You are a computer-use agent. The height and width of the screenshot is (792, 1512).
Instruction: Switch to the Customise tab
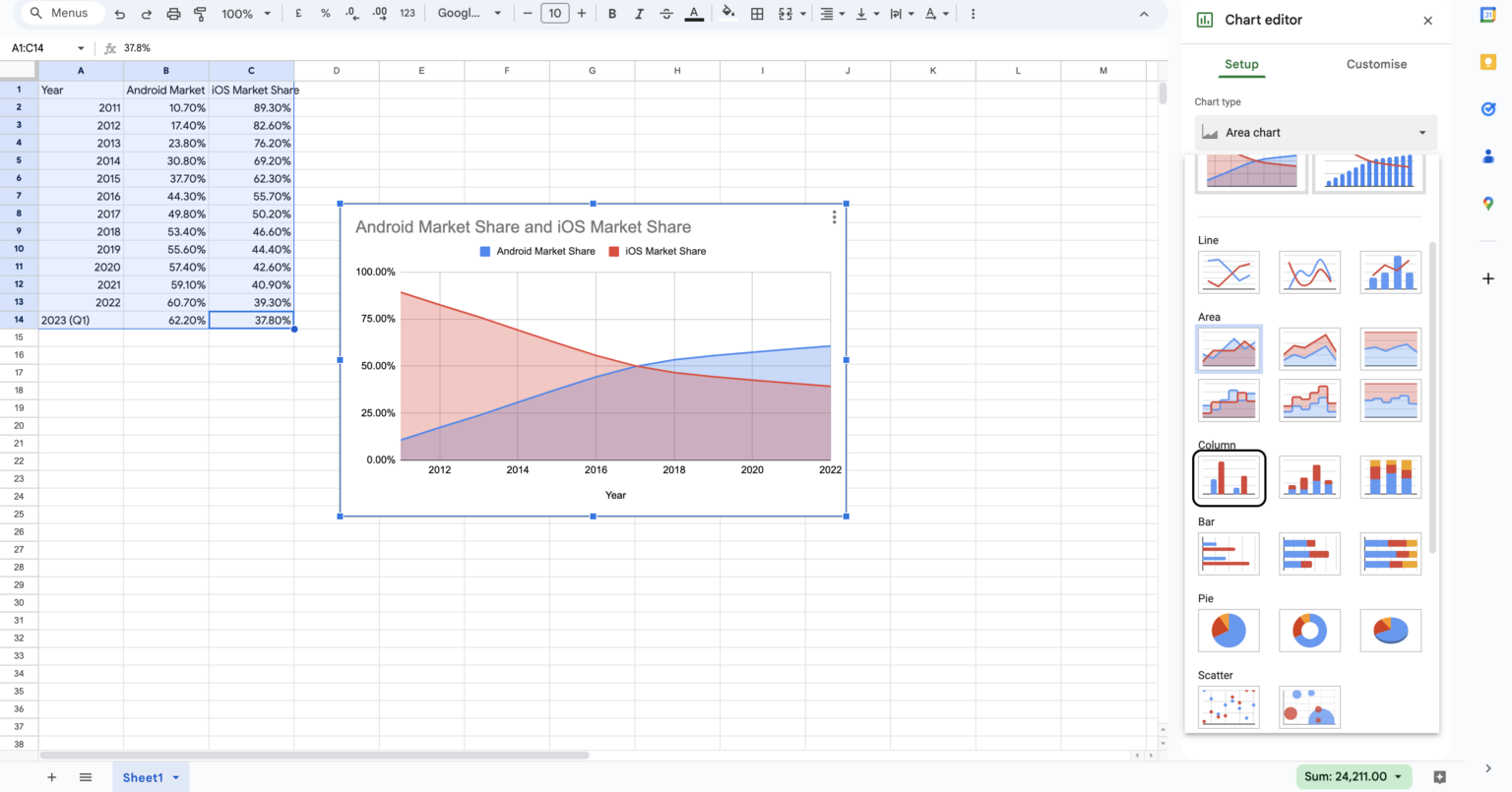(x=1376, y=64)
